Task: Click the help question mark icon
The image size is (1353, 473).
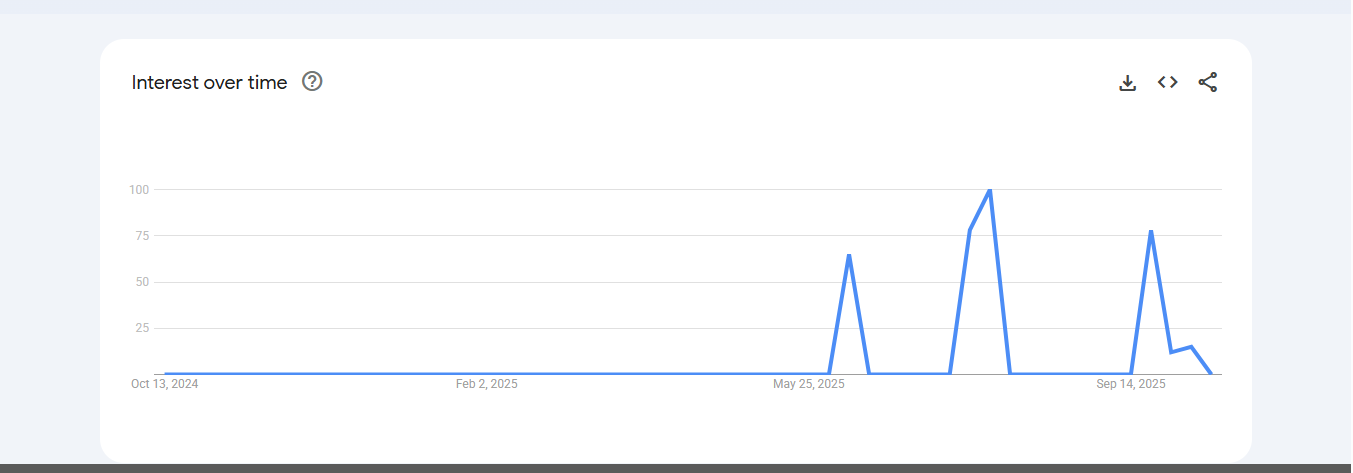Action: [312, 82]
